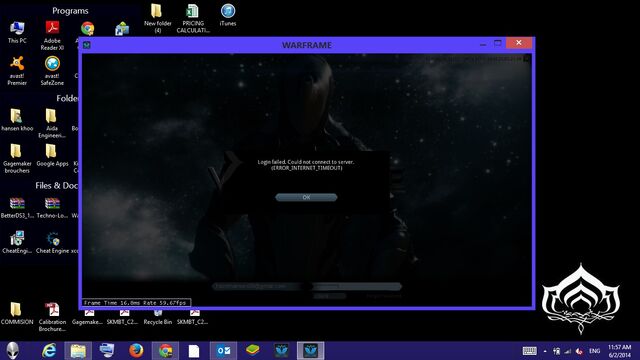The image size is (640, 360).
Task: Open the Calibration Brochure PDF icon
Action: tap(52, 317)
